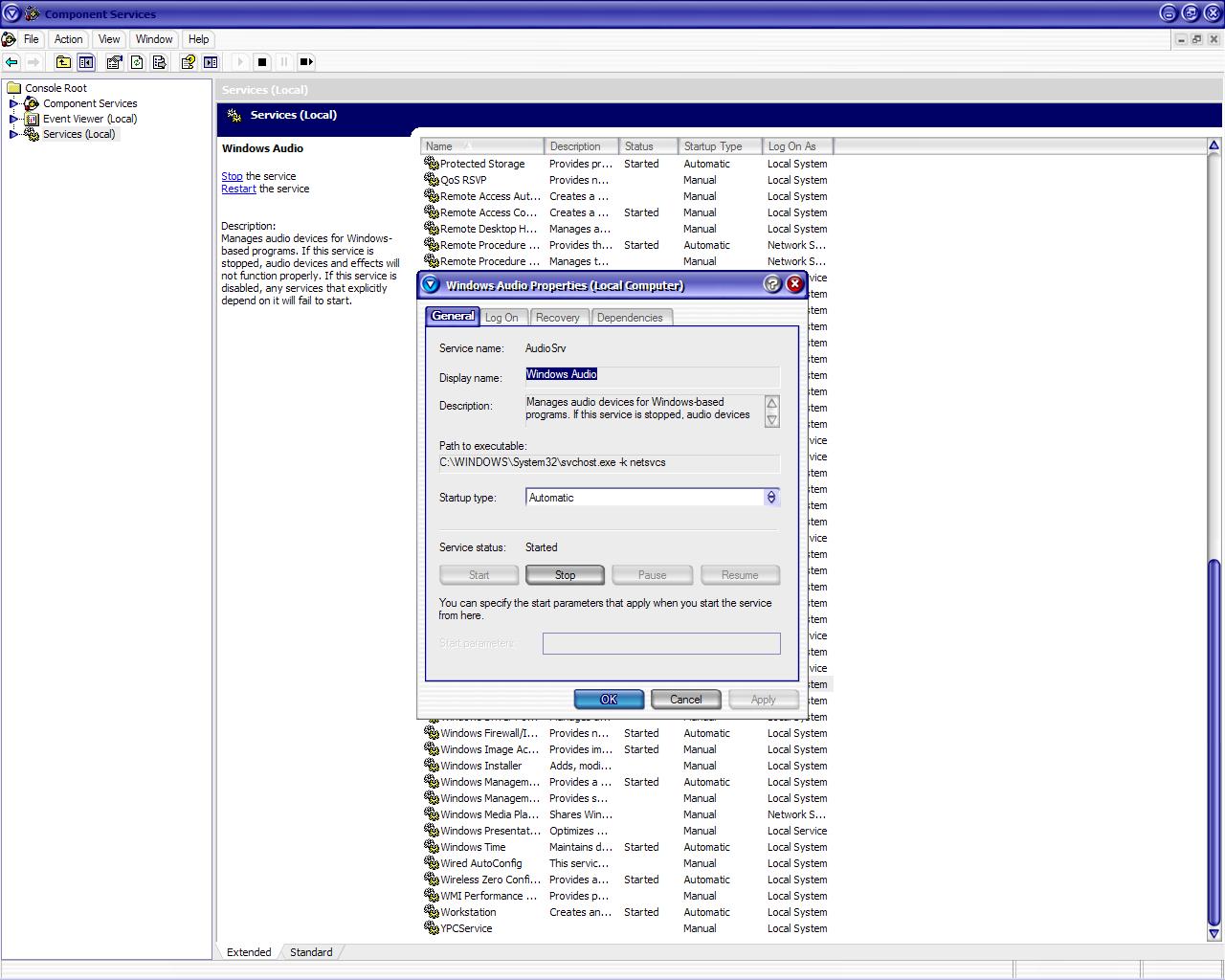1225x980 pixels.
Task: Close the Windows Audio Properties dialog
Action: pos(794,284)
